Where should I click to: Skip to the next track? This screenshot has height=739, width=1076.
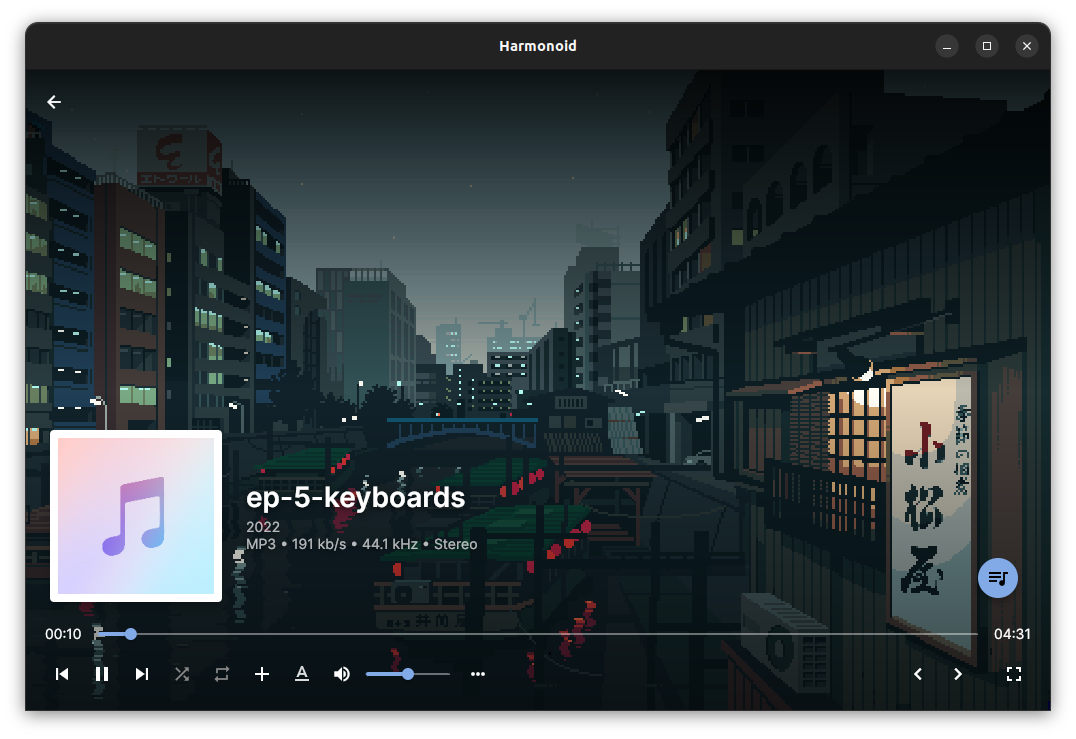pyautogui.click(x=141, y=673)
